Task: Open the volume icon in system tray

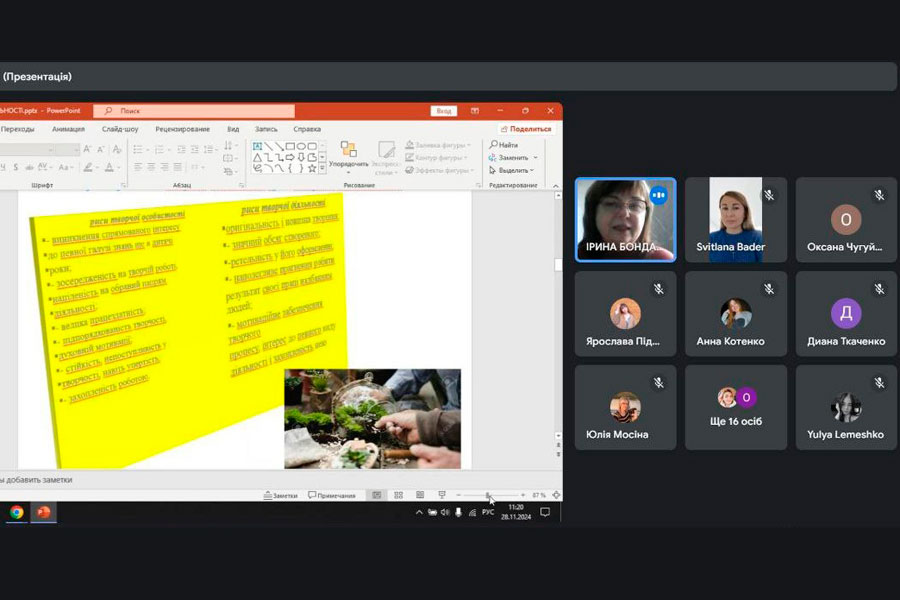Action: coord(445,512)
